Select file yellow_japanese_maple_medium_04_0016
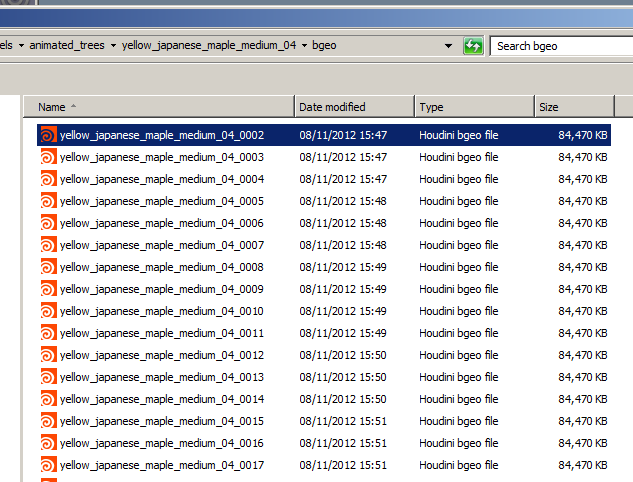633x482 pixels. coord(161,443)
